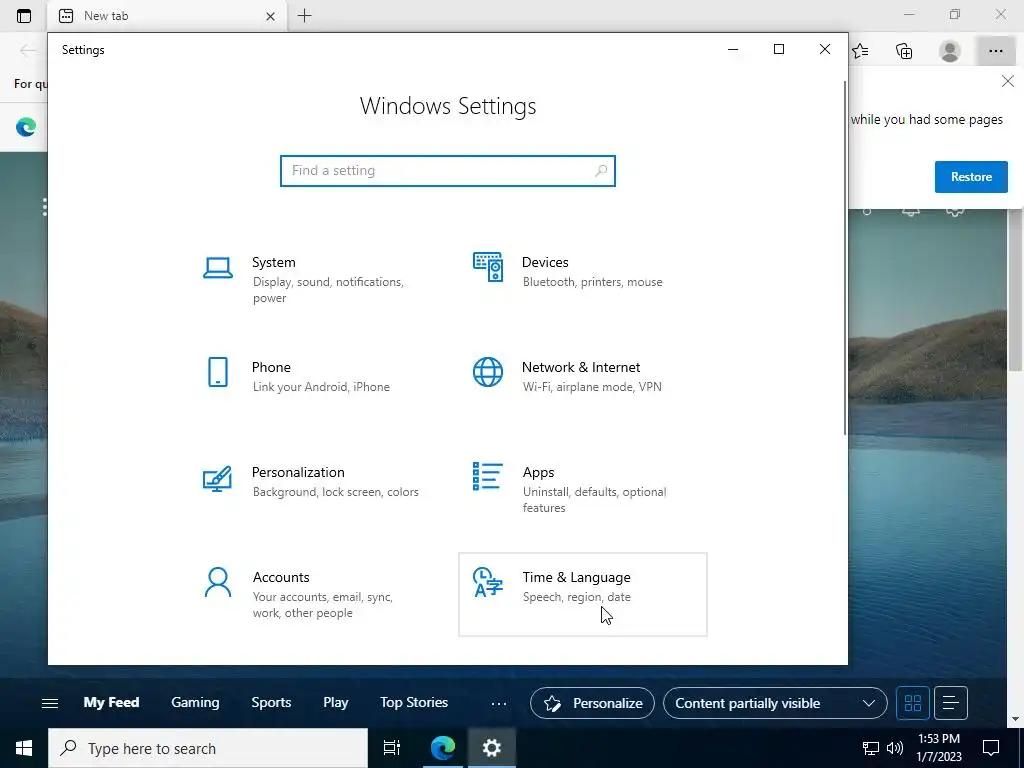Open the System settings laptop icon
Viewport: 1024px width, 768px height.
tap(217, 268)
